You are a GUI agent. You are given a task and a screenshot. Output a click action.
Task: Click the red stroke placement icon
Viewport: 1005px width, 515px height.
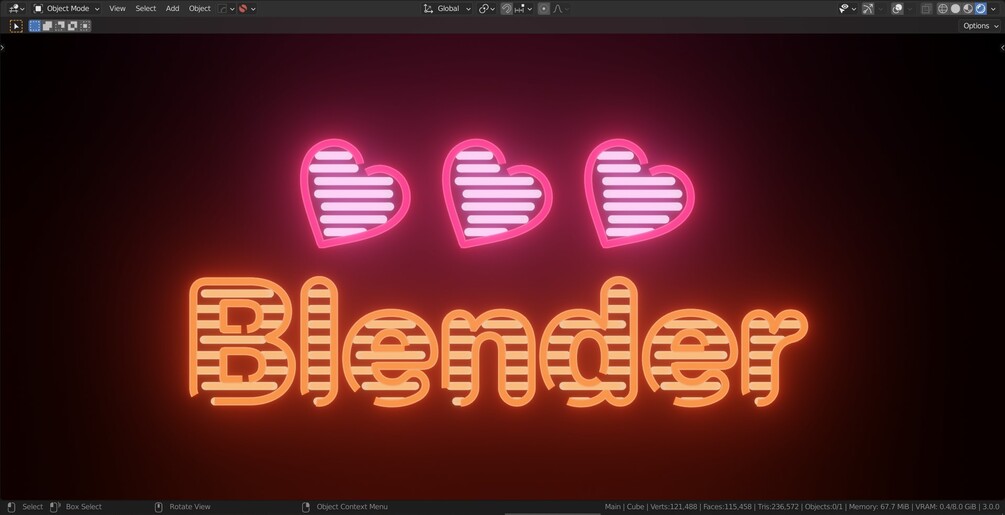pyautogui.click(x=243, y=8)
